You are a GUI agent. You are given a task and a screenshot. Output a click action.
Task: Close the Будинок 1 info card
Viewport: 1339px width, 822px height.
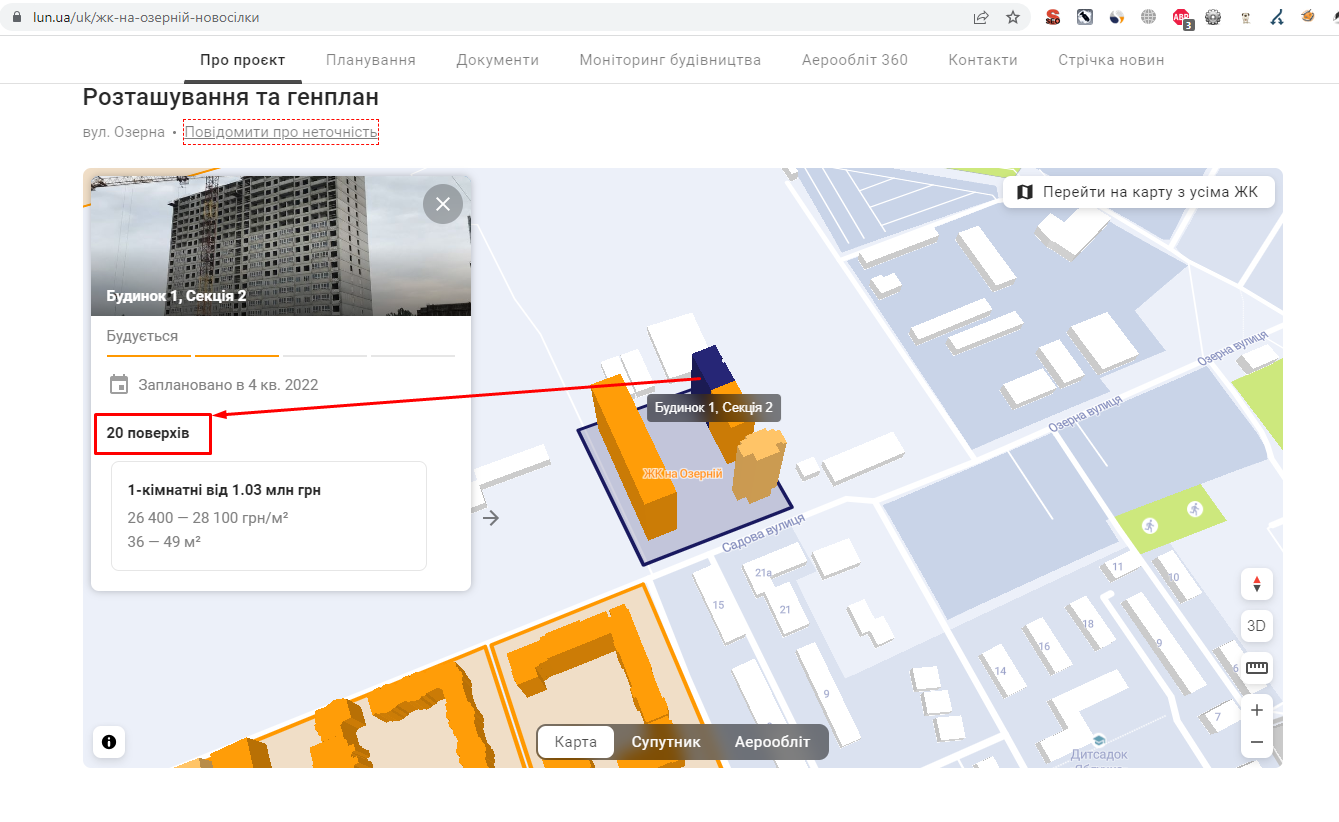point(442,204)
